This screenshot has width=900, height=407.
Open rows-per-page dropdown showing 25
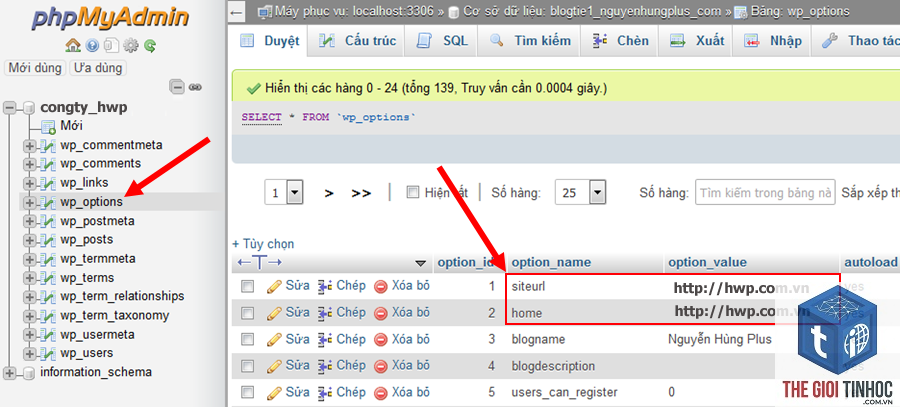point(580,192)
